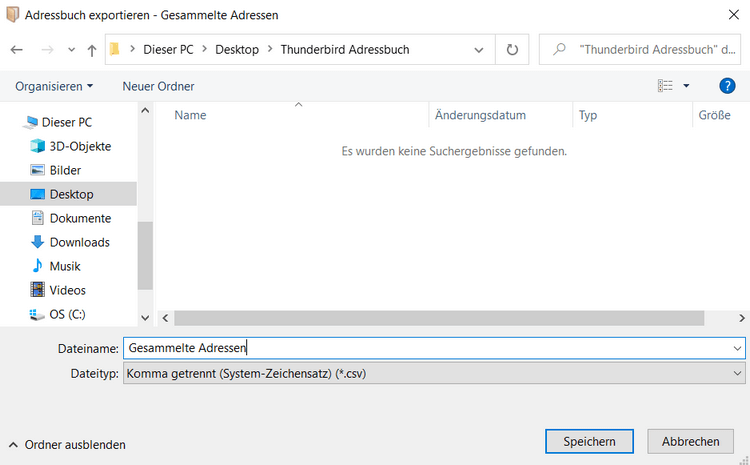Sort by the Änderungsdatum column header
The height and width of the screenshot is (465, 750).
click(x=480, y=115)
